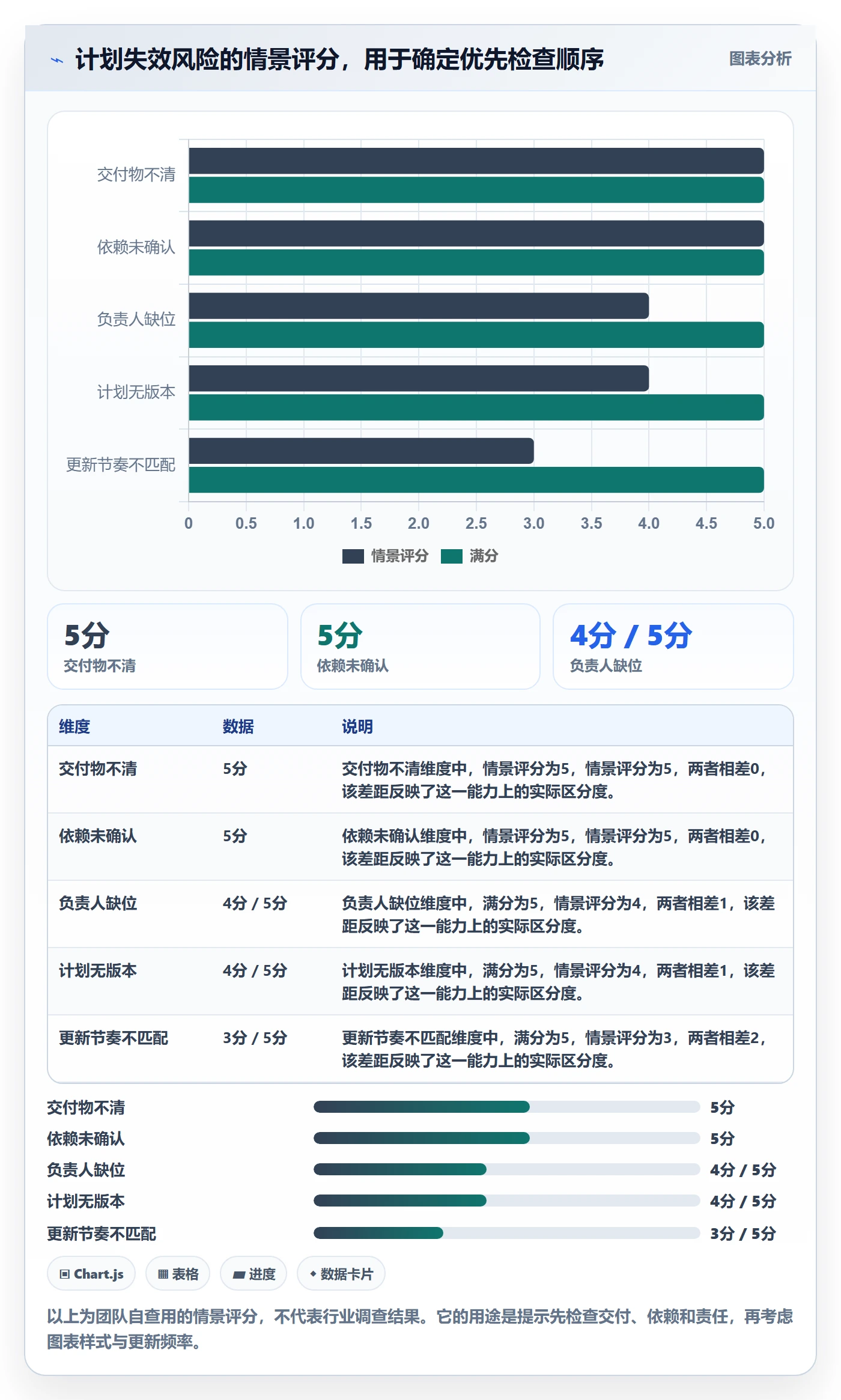Click the lightning icon beside the title

[x=57, y=59]
